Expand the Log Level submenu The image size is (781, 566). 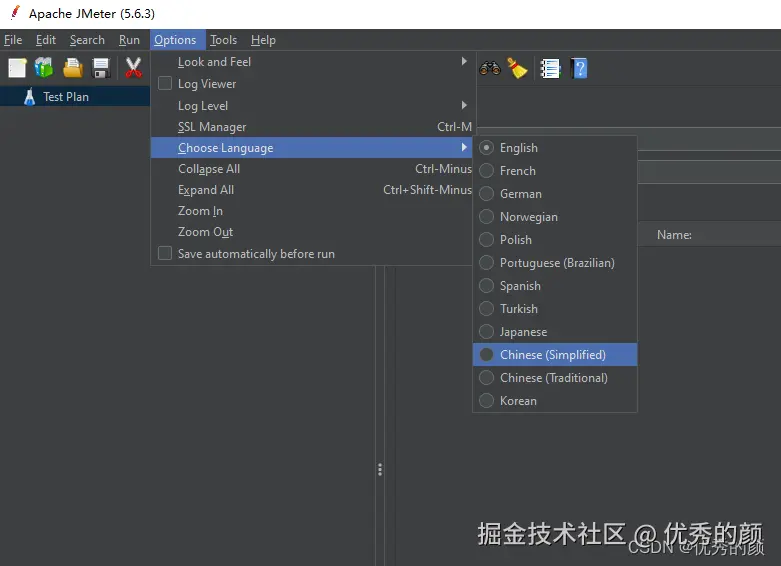[x=312, y=106]
